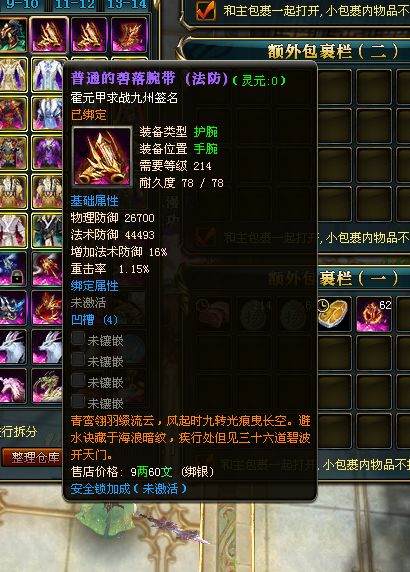Choose the purple robe item in warehouse
Viewport: 410px width, 572px height.
point(47,152)
